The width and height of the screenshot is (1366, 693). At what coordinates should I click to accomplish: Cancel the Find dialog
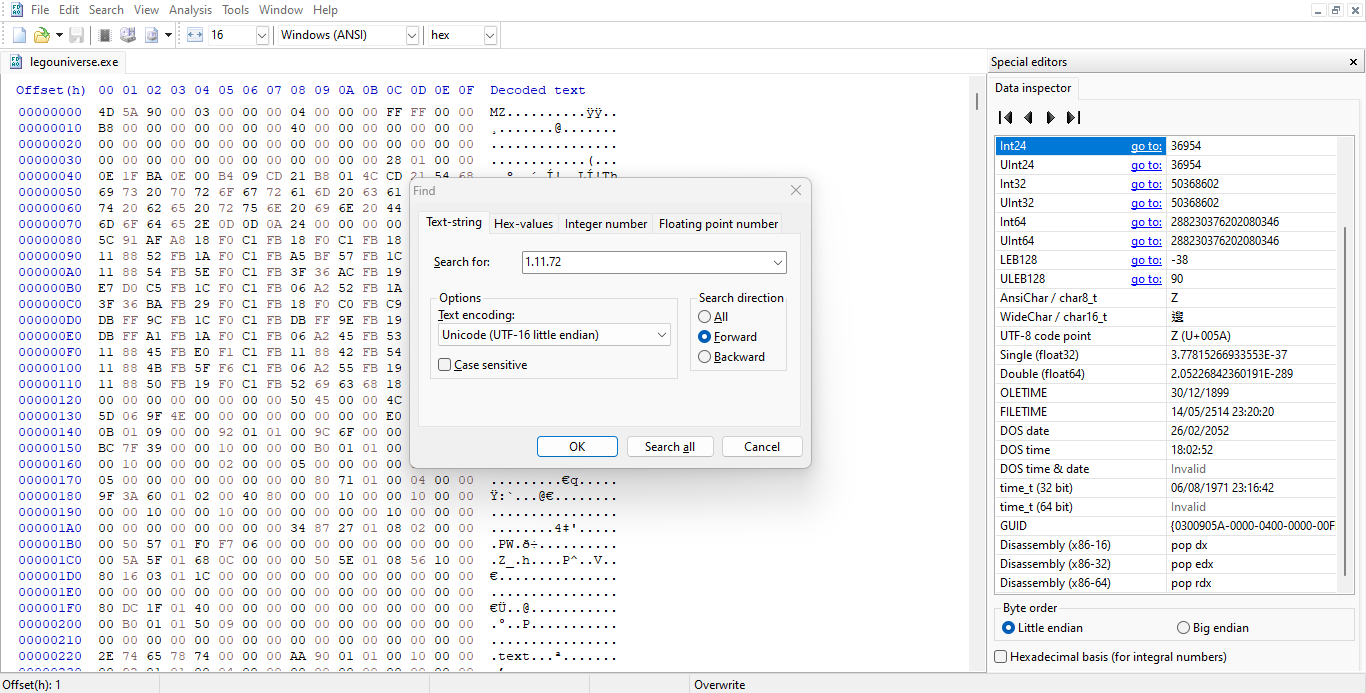point(762,447)
